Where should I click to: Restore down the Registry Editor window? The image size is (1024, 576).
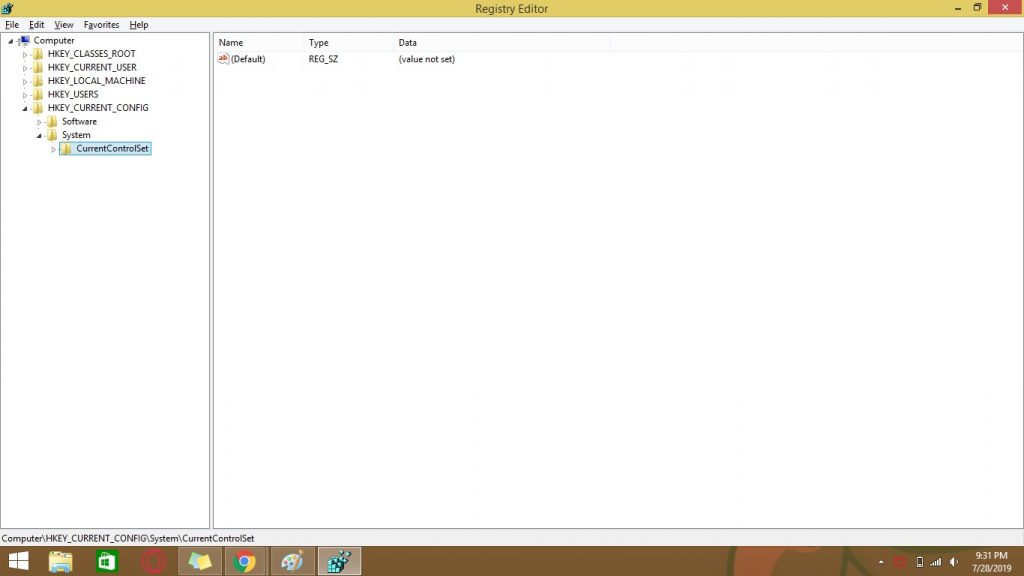click(x=977, y=8)
